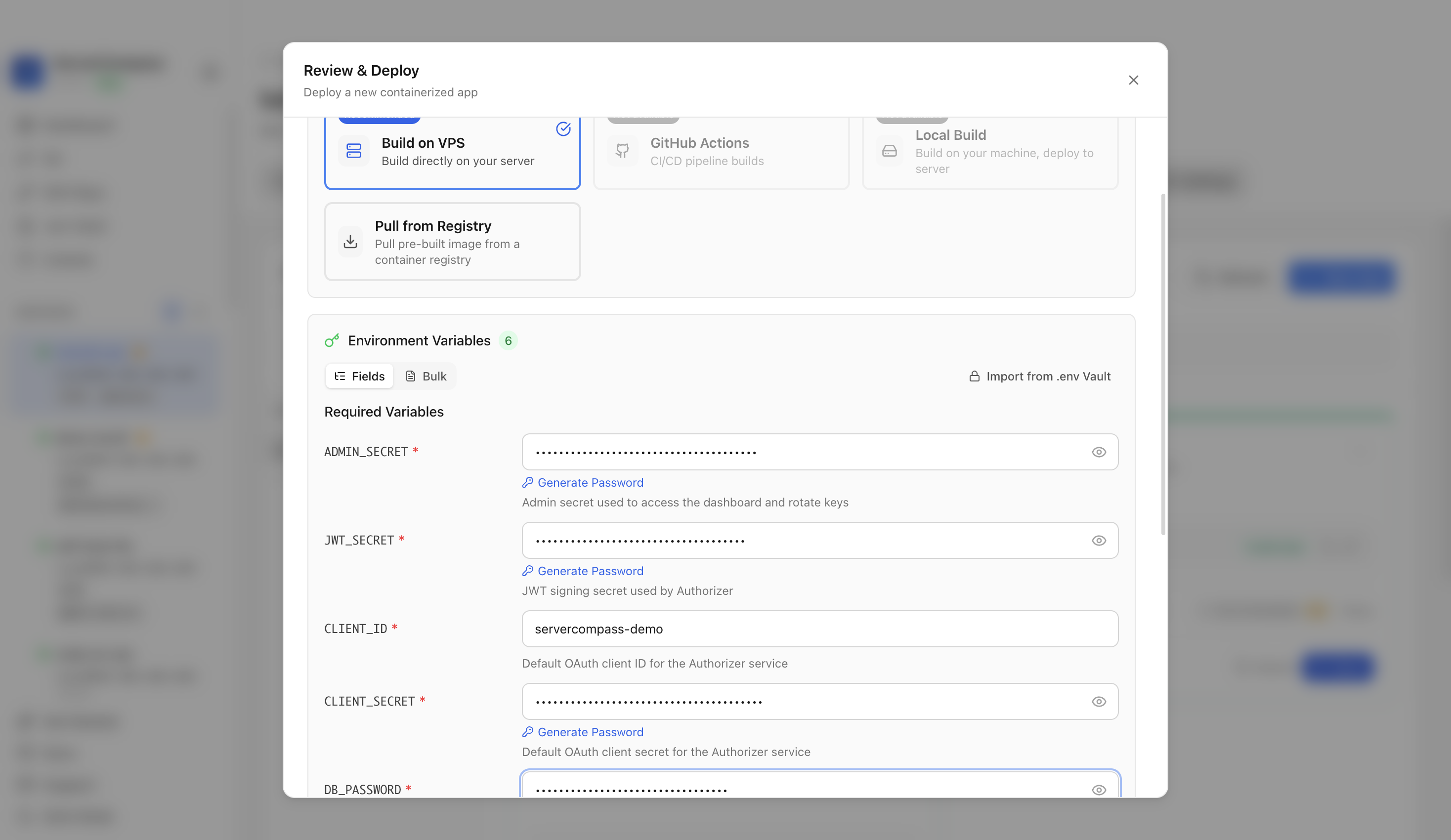Click the CLIENT_ID variable label
The image size is (1451, 840).
tap(356, 629)
